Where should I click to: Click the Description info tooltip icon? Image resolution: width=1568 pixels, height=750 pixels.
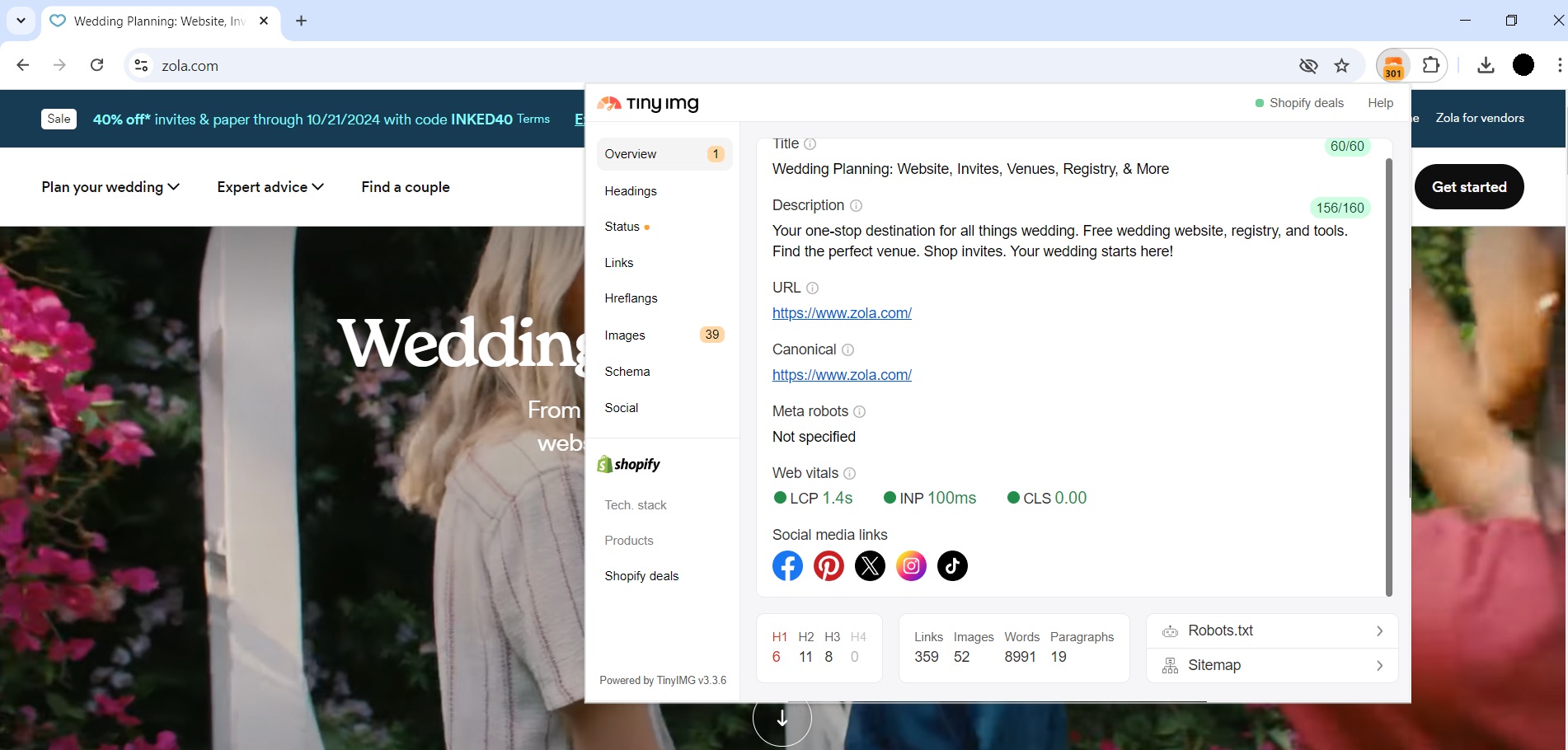pyautogui.click(x=856, y=205)
